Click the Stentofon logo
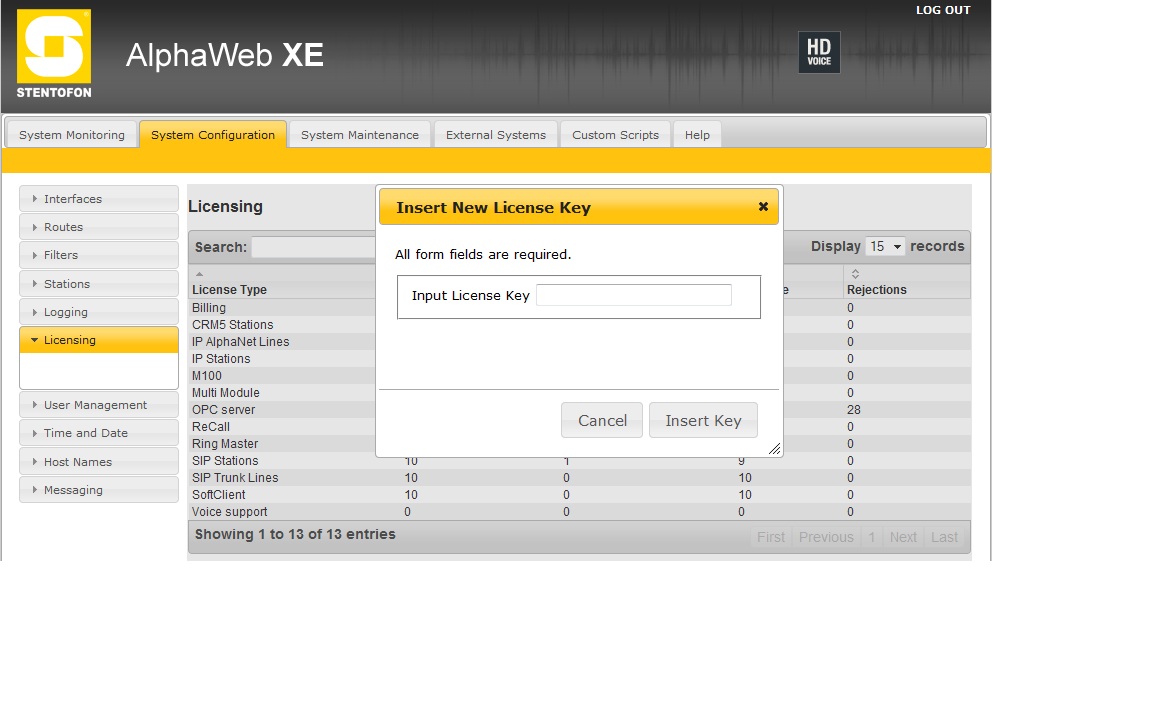Screen dimensions: 1152x720 [x=54, y=54]
